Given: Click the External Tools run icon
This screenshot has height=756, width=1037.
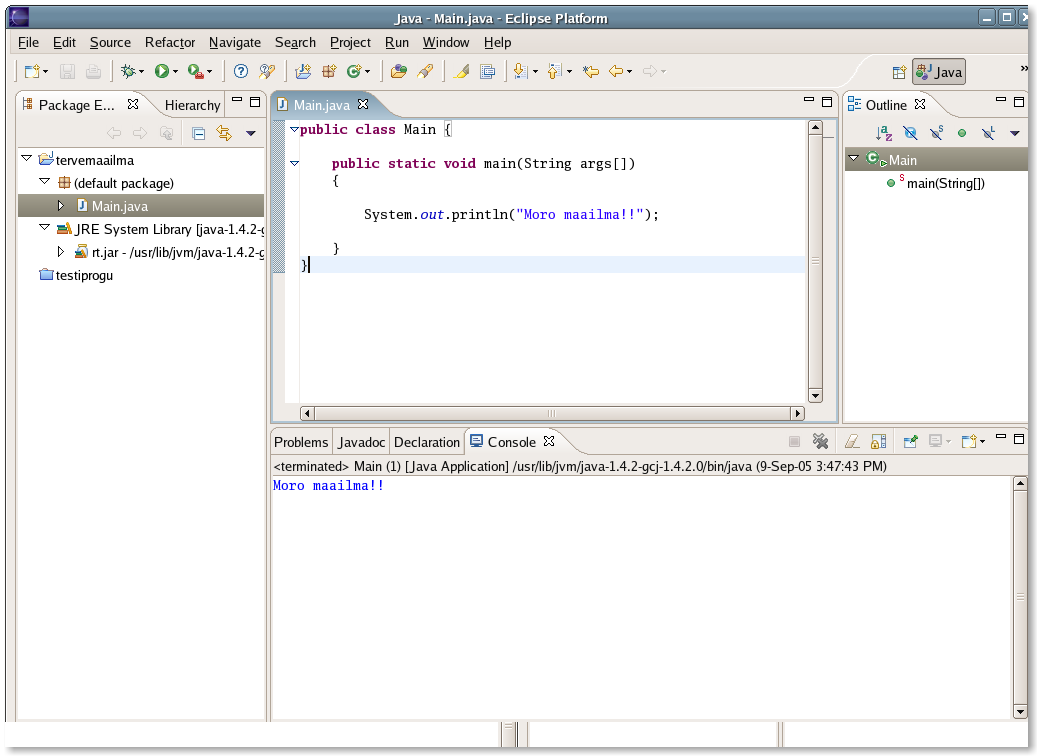Looking at the screenshot, I should click(195, 71).
